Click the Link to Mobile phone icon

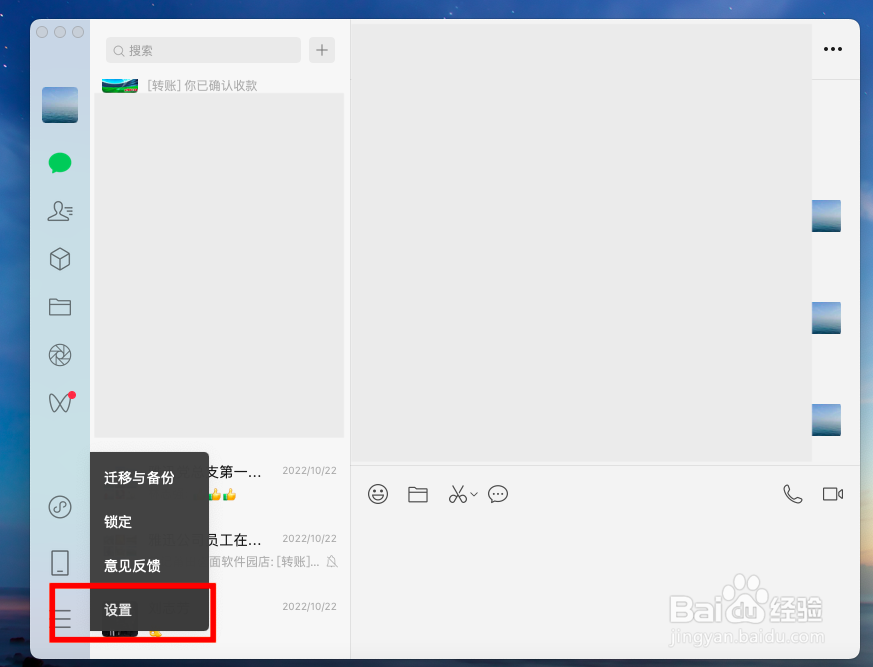tap(59, 562)
